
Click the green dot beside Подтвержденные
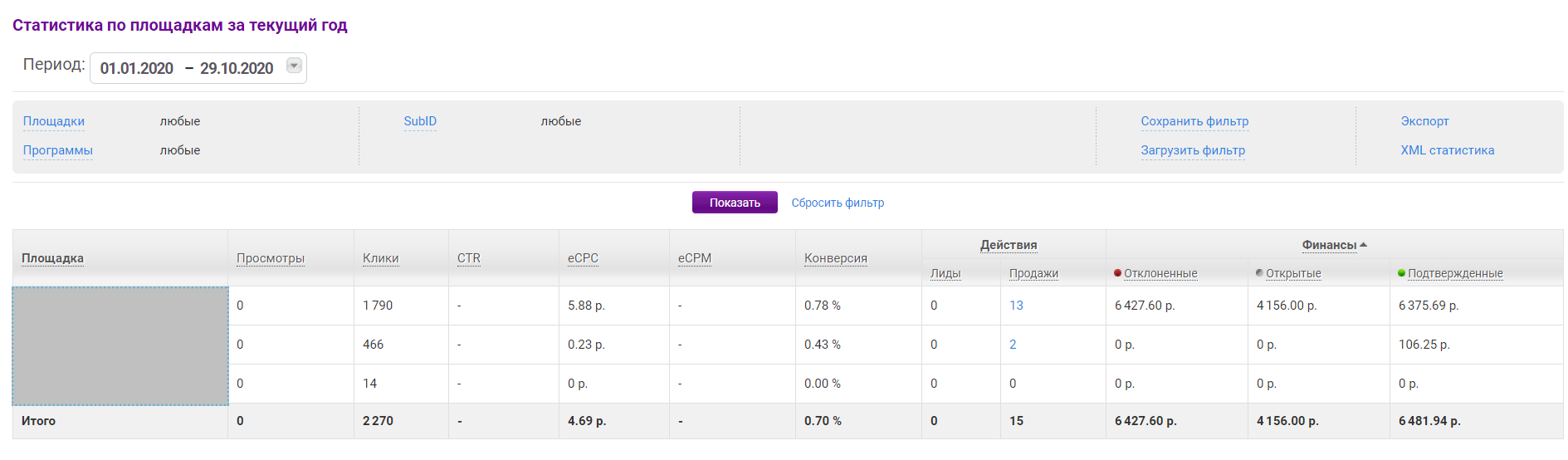coord(1402,272)
